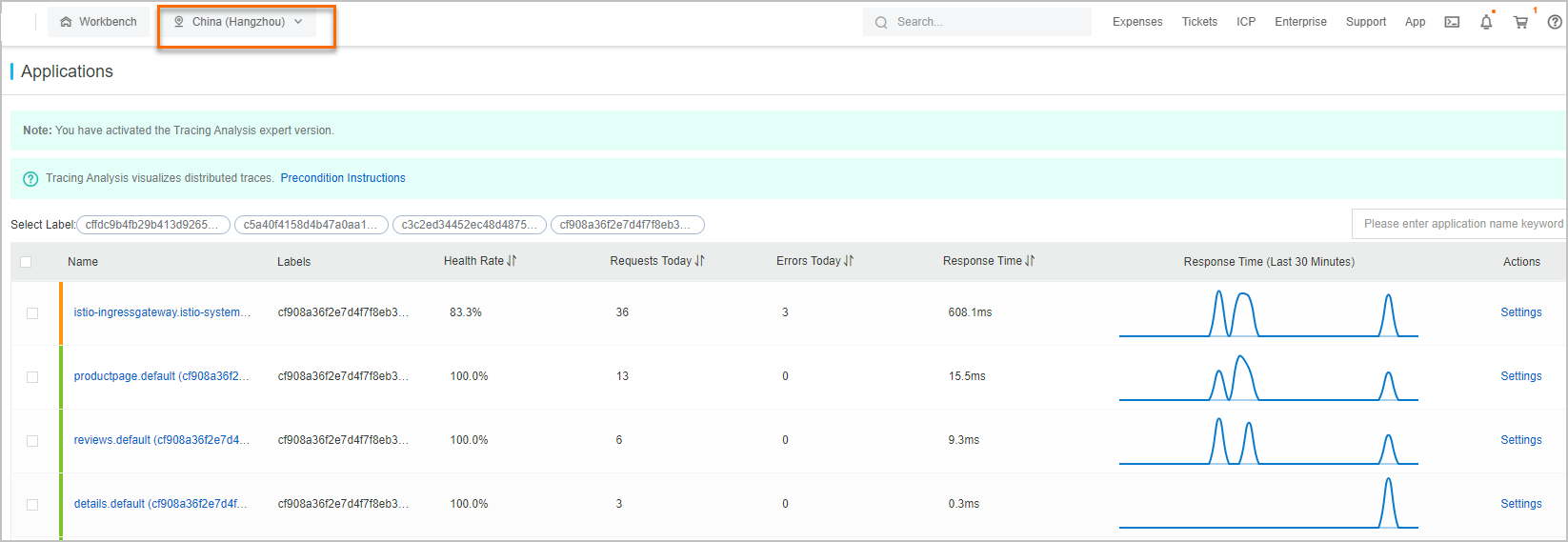This screenshot has height=542, width=1568.
Task: Click the Name column header
Action: click(83, 262)
